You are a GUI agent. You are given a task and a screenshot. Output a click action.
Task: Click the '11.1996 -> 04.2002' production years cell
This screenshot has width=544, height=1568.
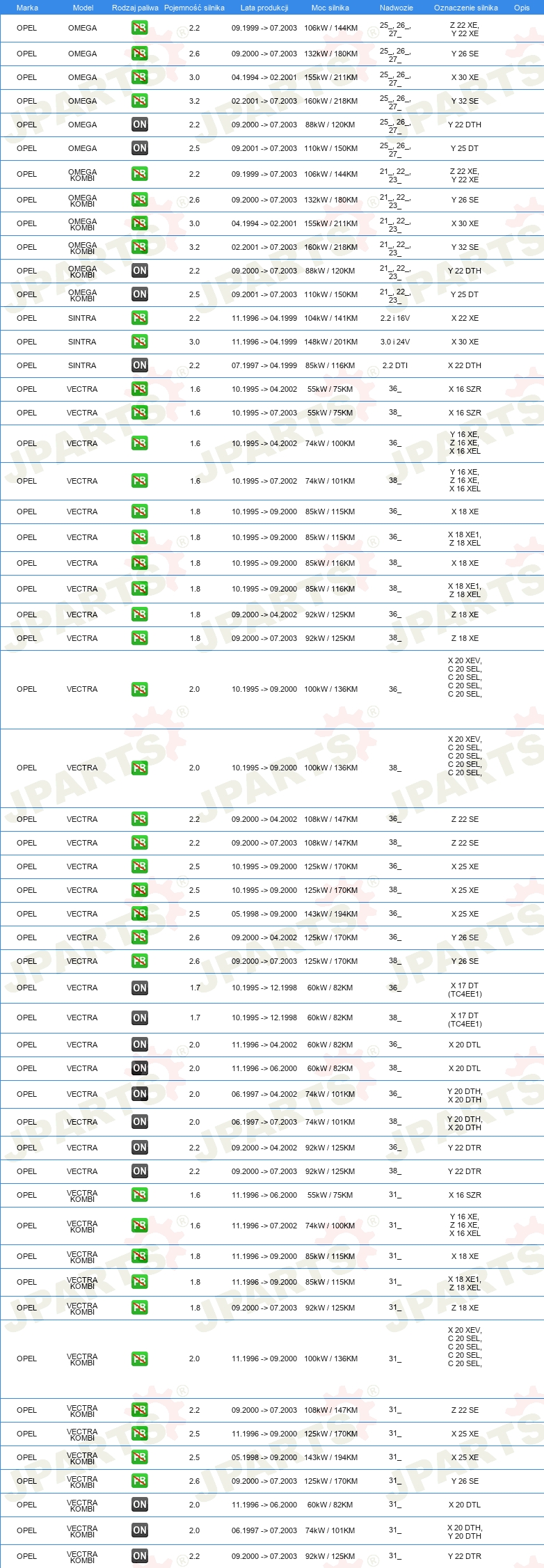pyautogui.click(x=264, y=1045)
